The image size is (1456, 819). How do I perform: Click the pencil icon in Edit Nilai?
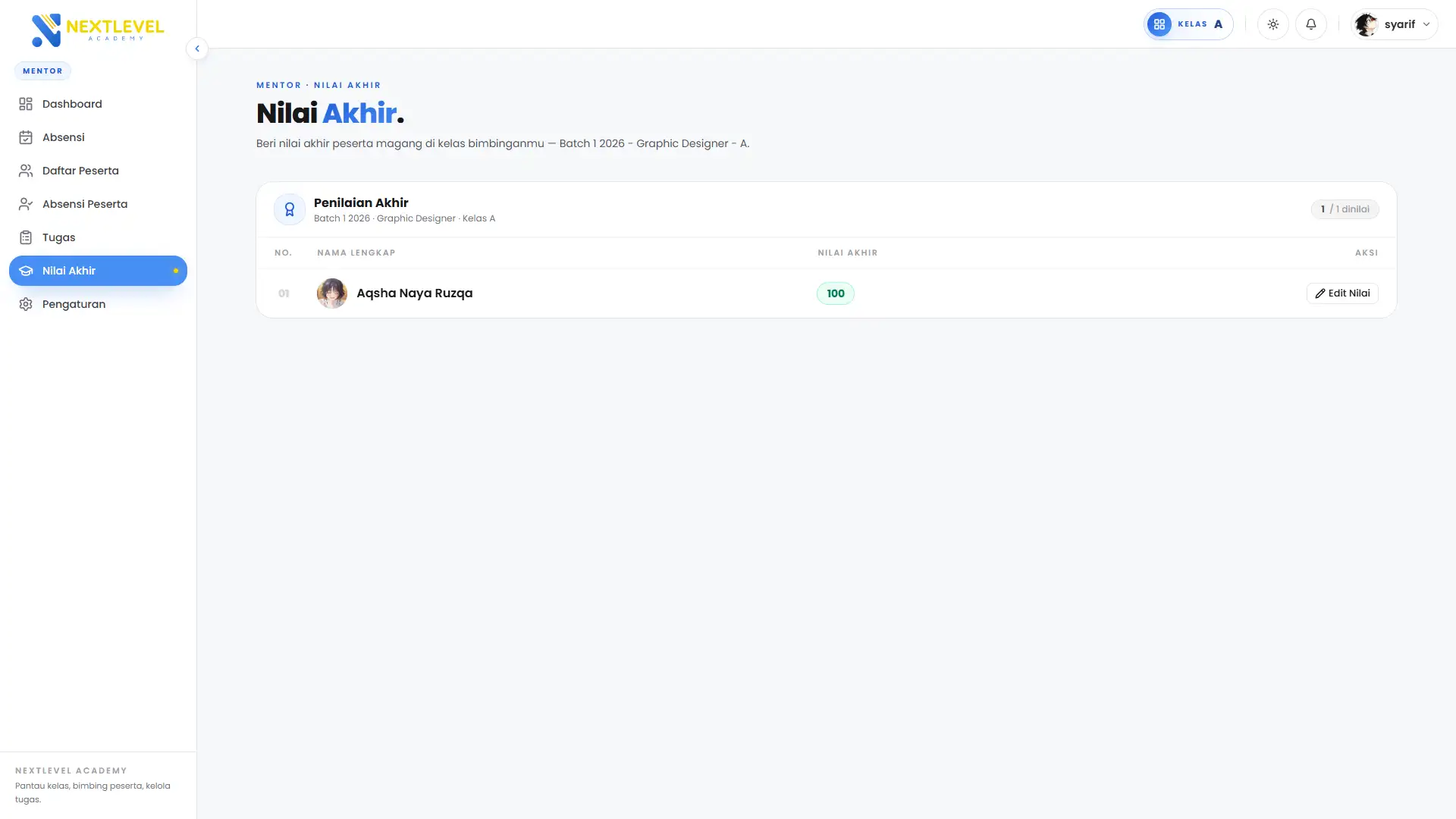1320,293
